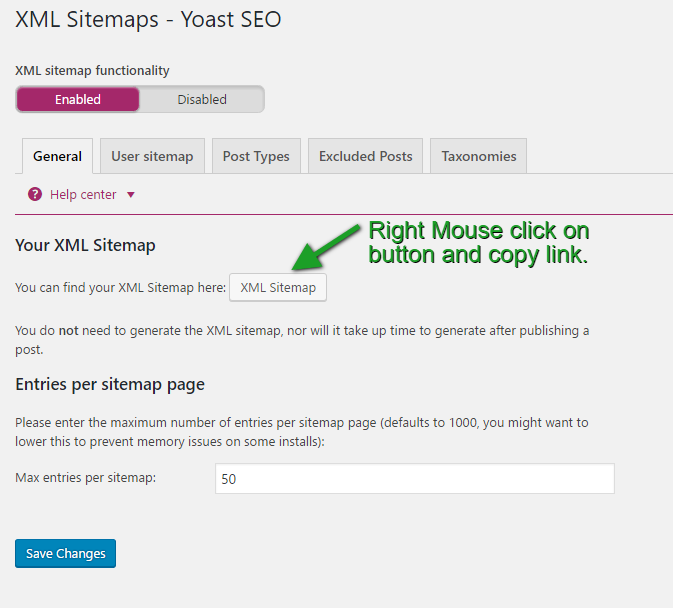Click the 'XML sitemap functionality' label

coord(92,70)
